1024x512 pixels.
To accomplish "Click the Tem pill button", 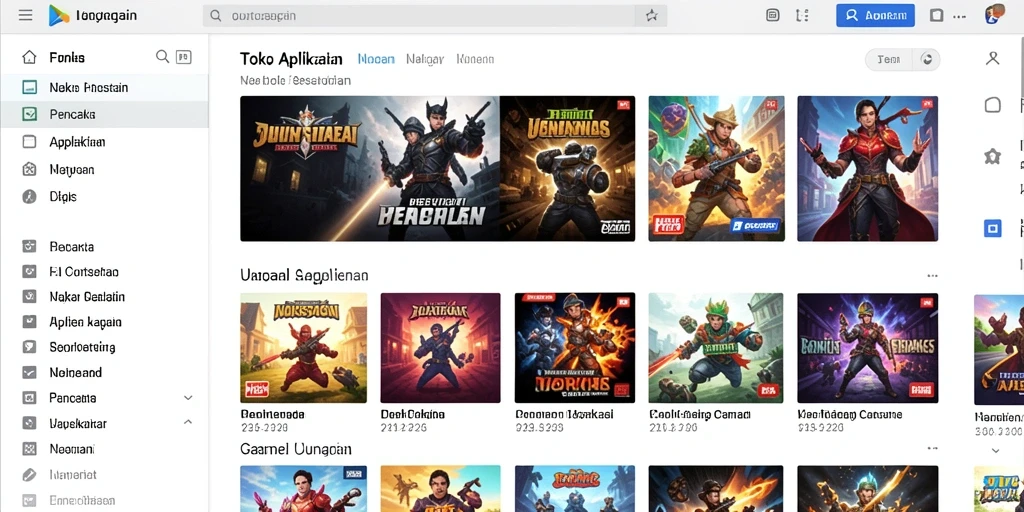I will (x=889, y=59).
